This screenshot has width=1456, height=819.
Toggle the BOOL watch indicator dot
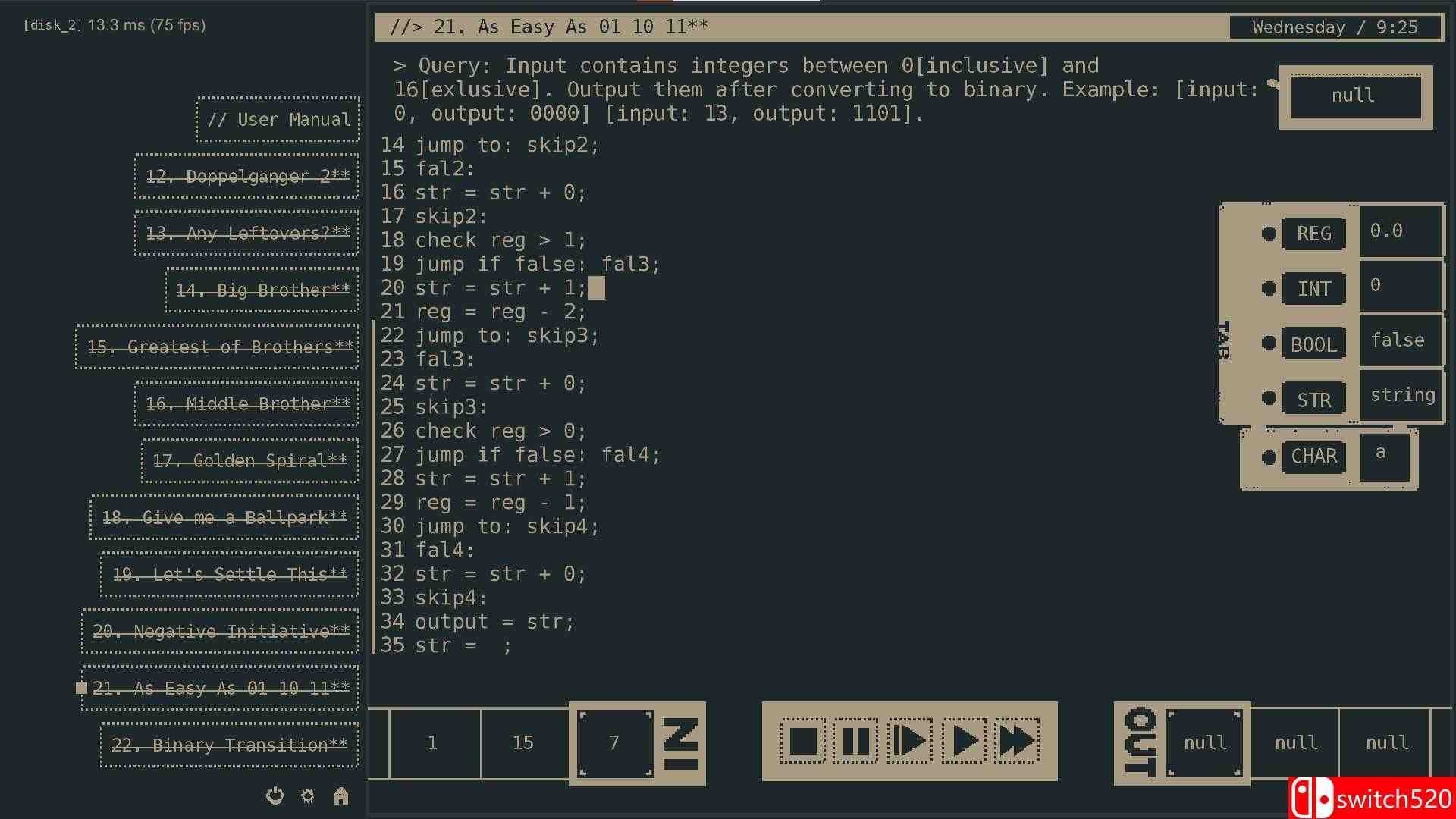pyautogui.click(x=1267, y=344)
